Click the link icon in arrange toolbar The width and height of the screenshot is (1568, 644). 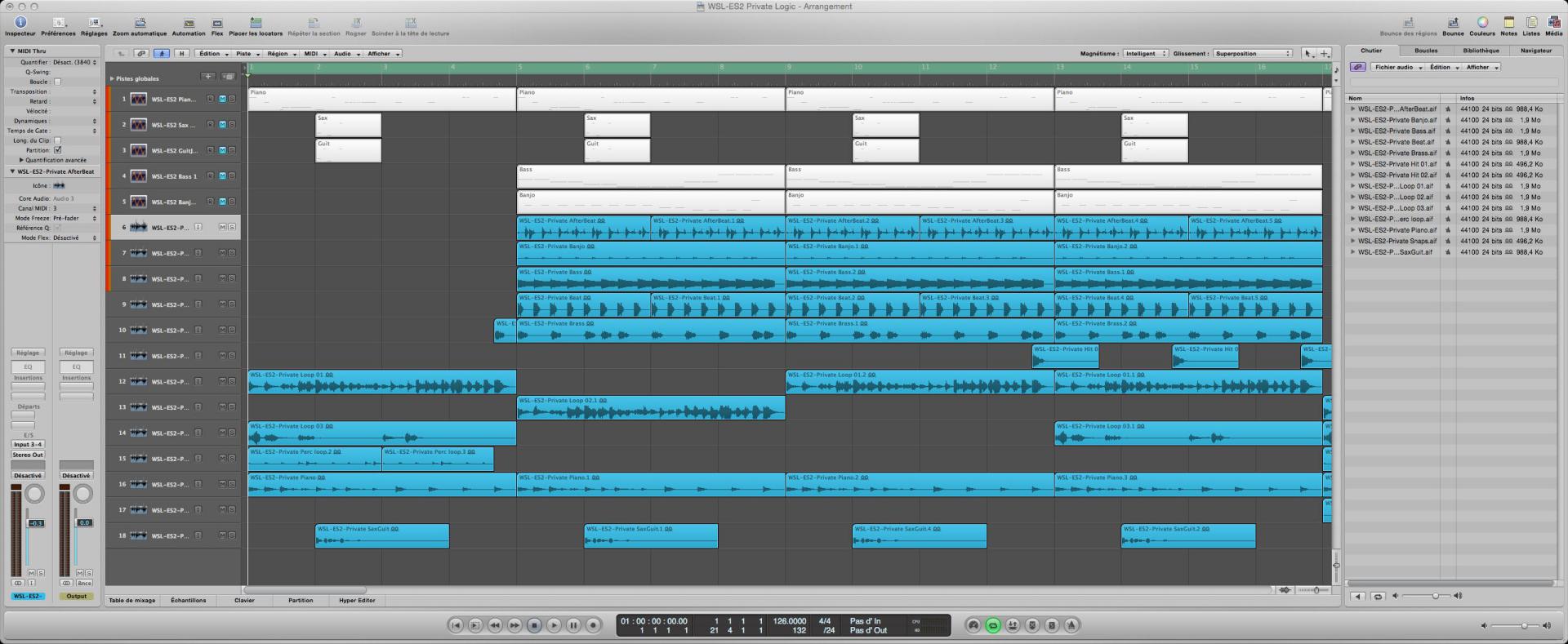(141, 54)
